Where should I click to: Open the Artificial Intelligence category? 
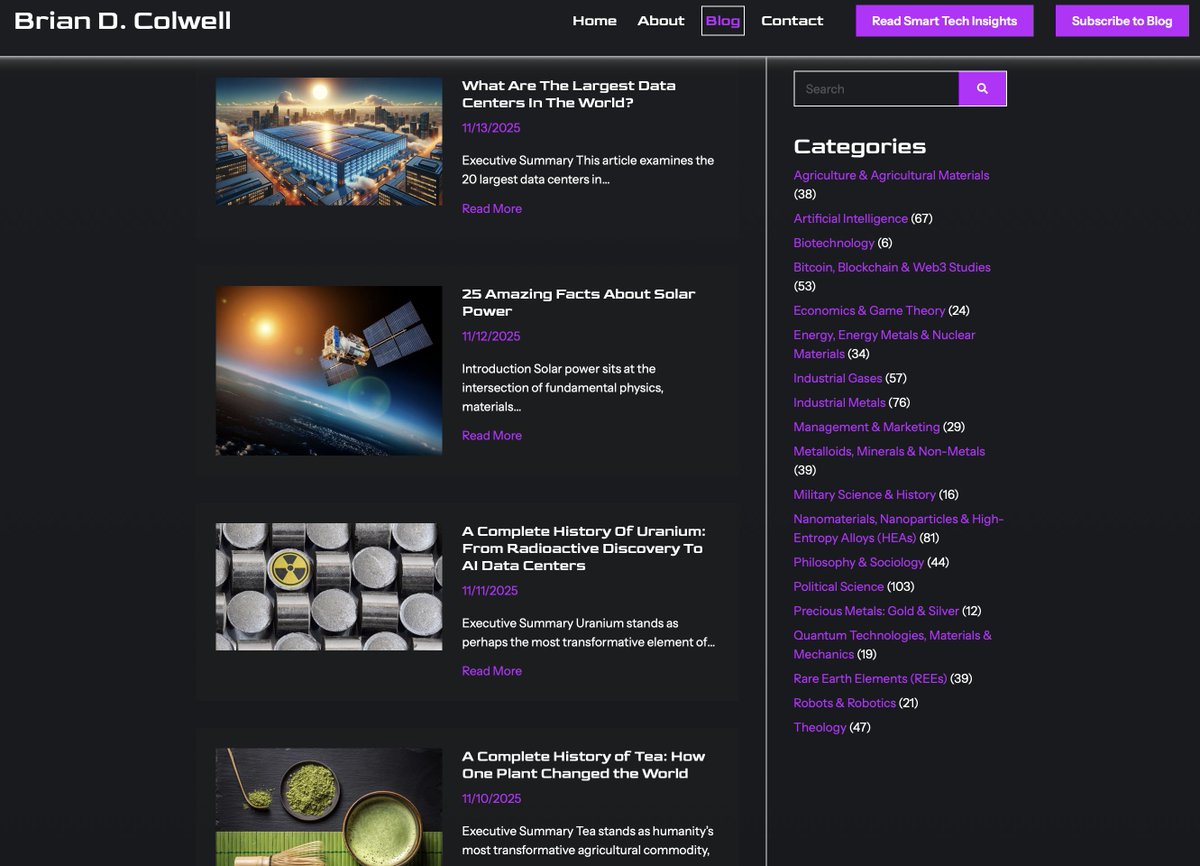[x=851, y=219]
